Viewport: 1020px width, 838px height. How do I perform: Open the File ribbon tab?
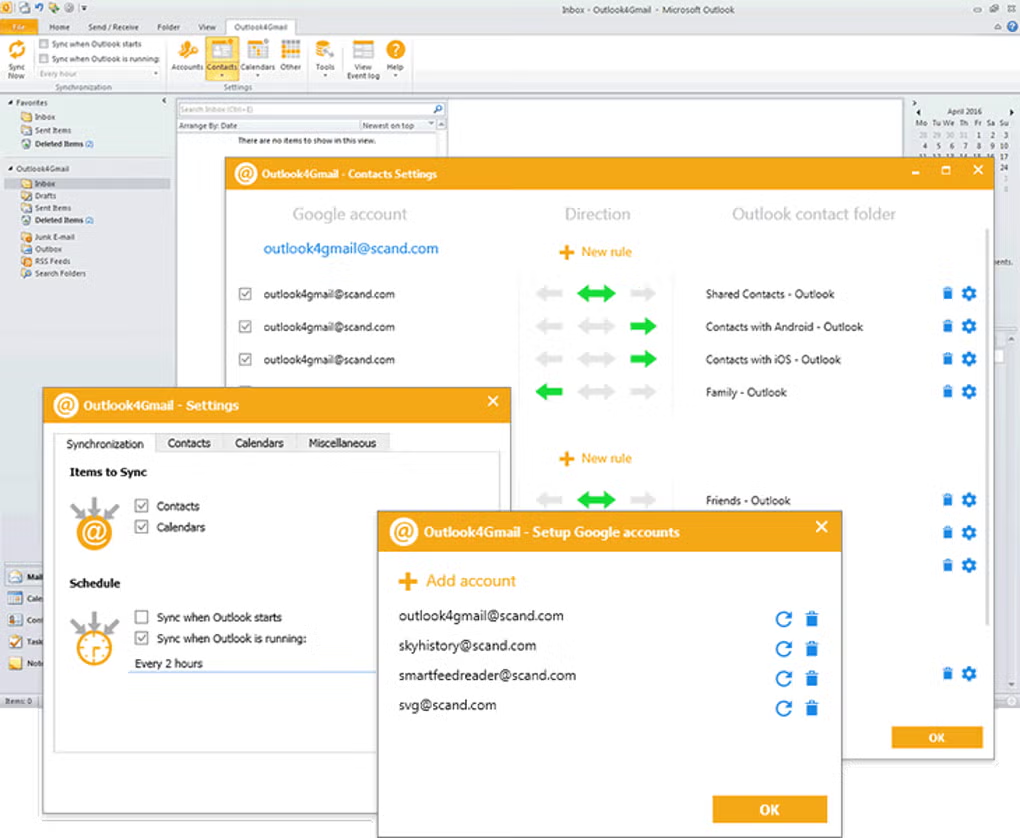point(18,27)
